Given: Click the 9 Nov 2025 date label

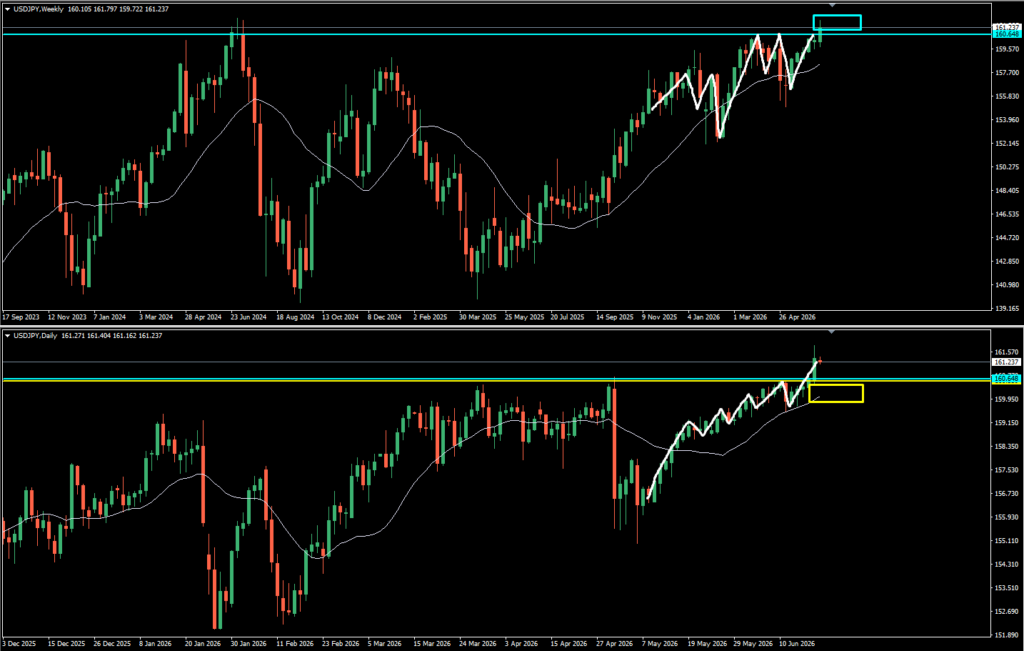Looking at the screenshot, I should point(660,317).
